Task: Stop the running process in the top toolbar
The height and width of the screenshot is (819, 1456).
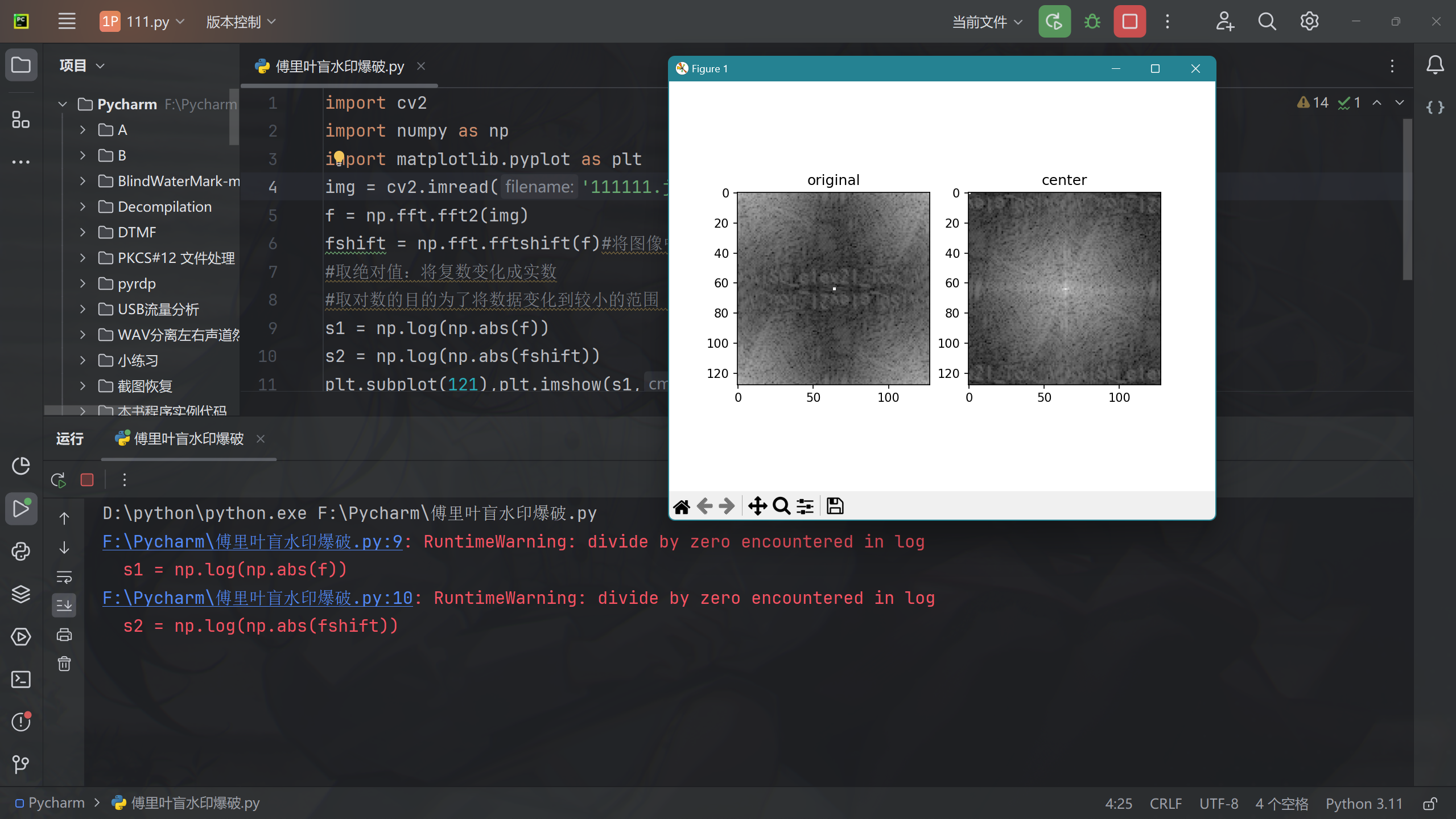Action: click(1129, 22)
